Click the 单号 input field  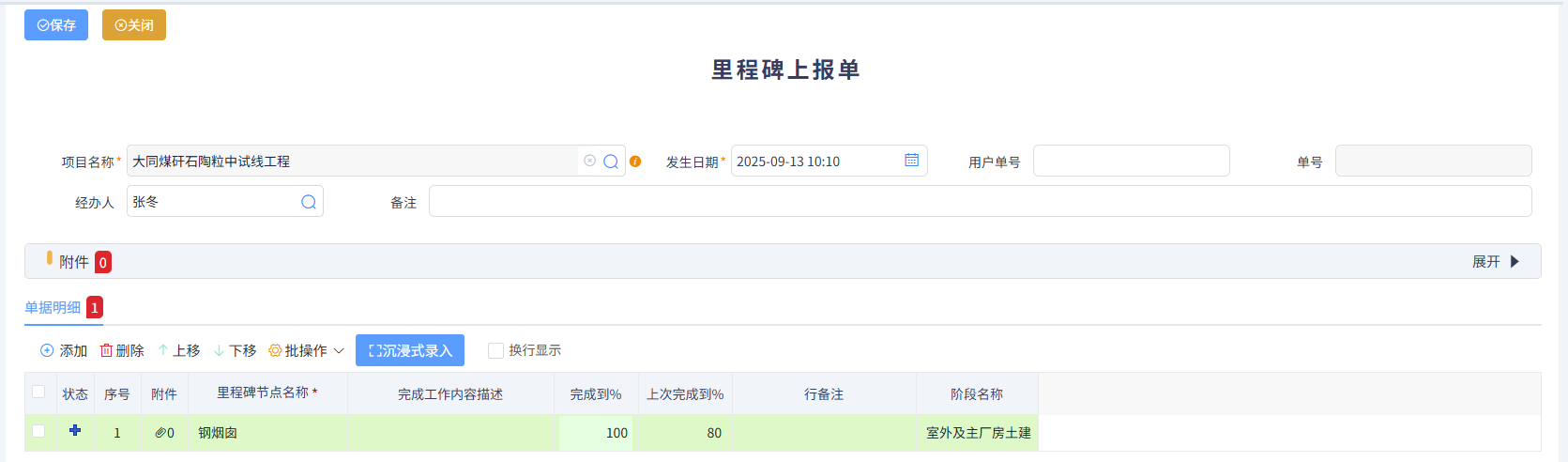(x=1434, y=161)
